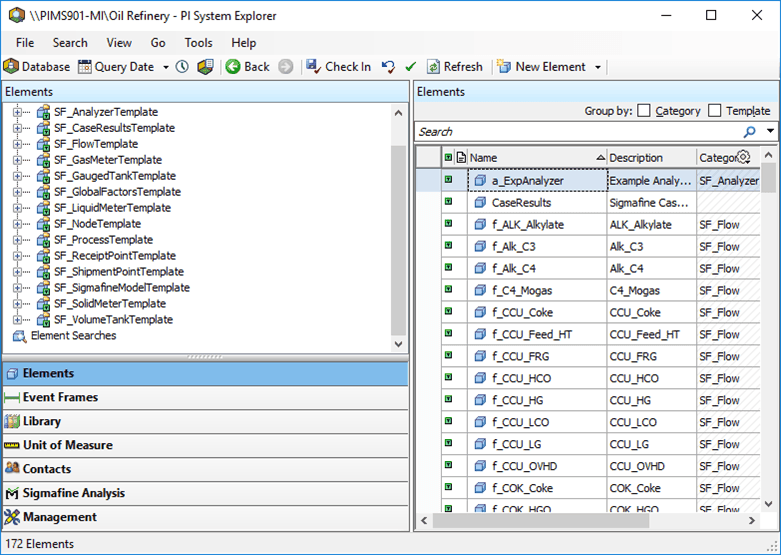Click the tree scrollbar up arrow
This screenshot has height=555, width=781.
[398, 113]
